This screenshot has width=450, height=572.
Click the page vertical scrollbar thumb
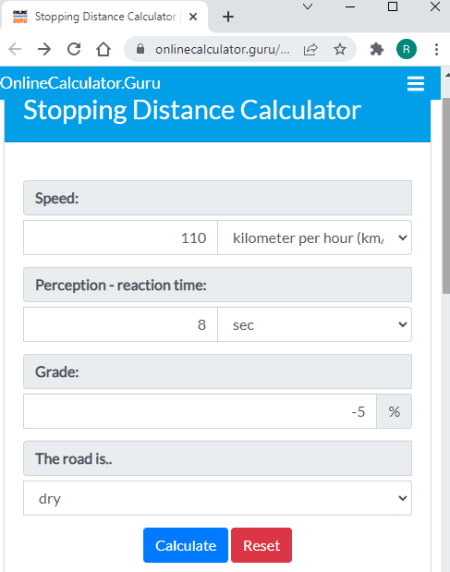[x=446, y=195]
